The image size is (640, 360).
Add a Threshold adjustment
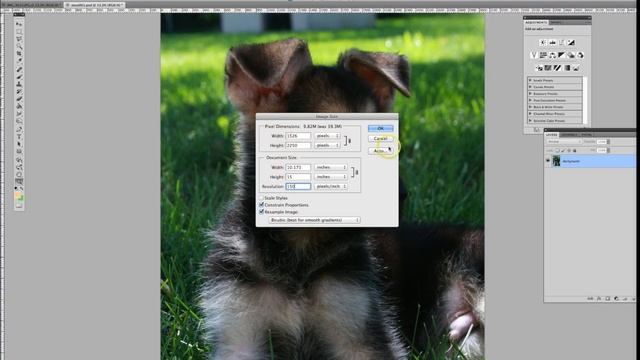click(557, 68)
